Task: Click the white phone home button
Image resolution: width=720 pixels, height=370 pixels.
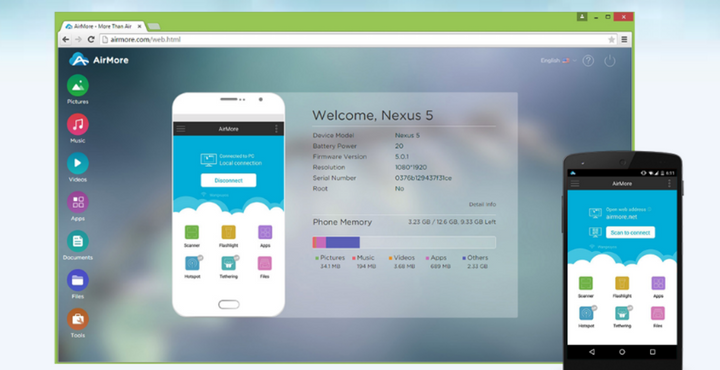Action: (229, 304)
